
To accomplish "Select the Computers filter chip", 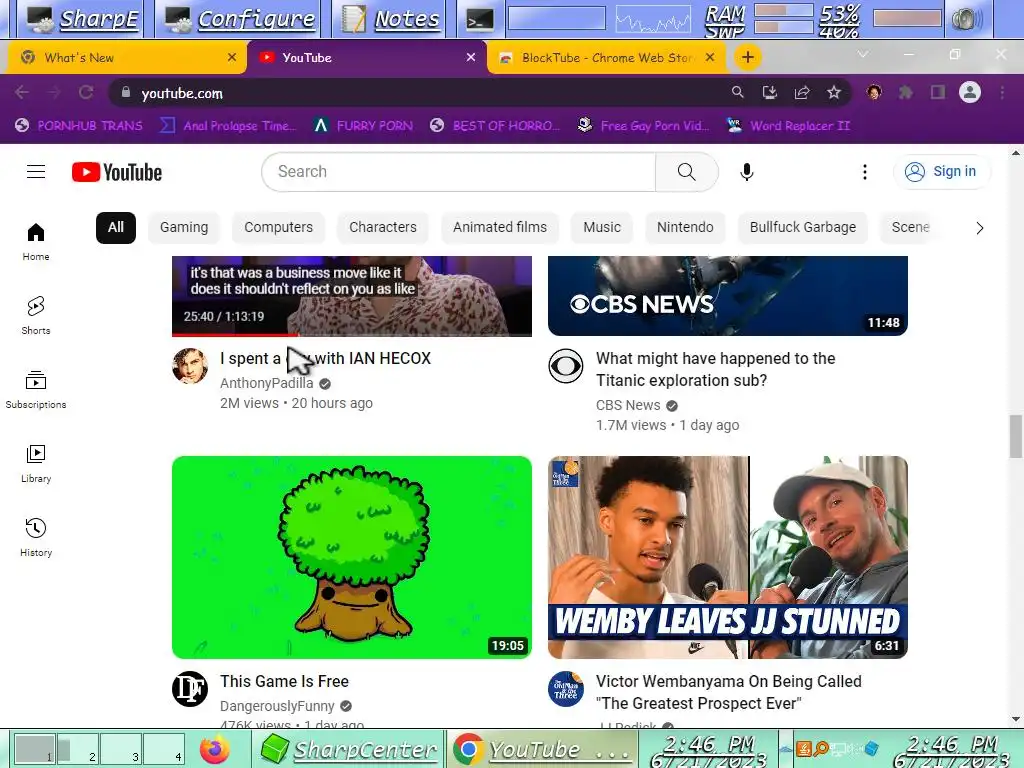I will coord(278,227).
